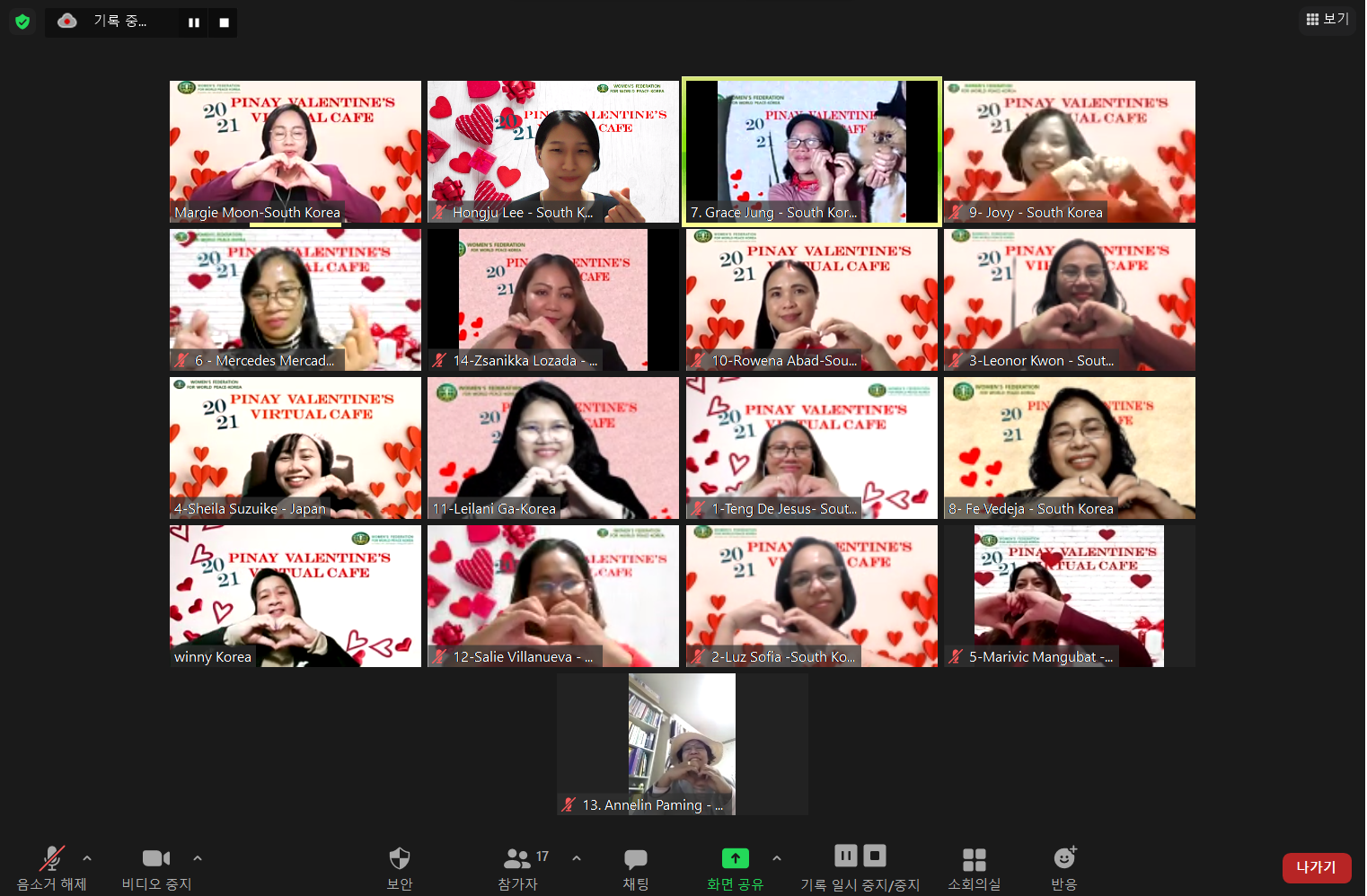
Task: Open the 채팅 chat panel
Action: coord(636,867)
